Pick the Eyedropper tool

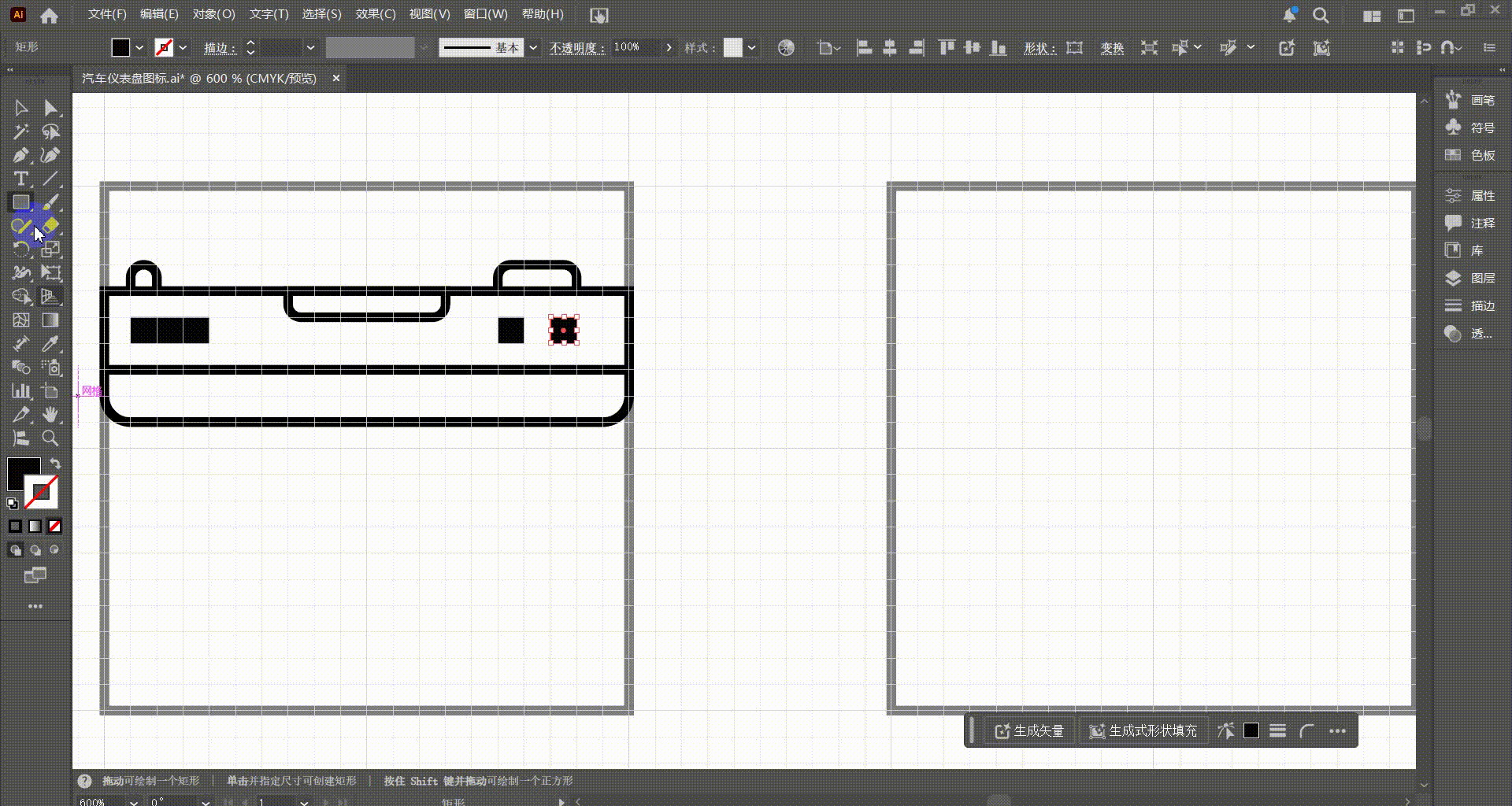click(x=50, y=344)
